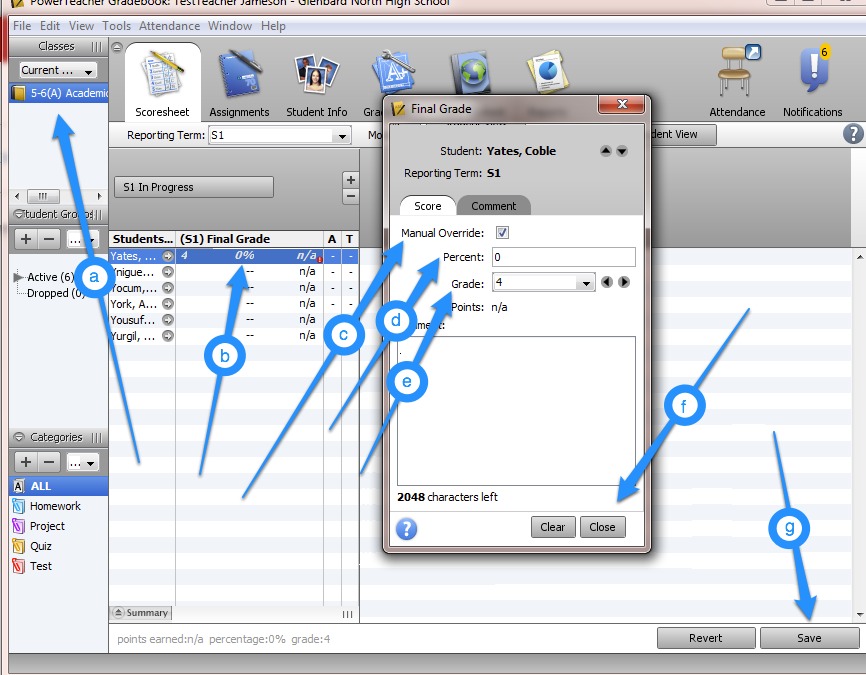The height and width of the screenshot is (675, 866).
Task: Open the Grade dropdown in dialog
Action: point(585,284)
